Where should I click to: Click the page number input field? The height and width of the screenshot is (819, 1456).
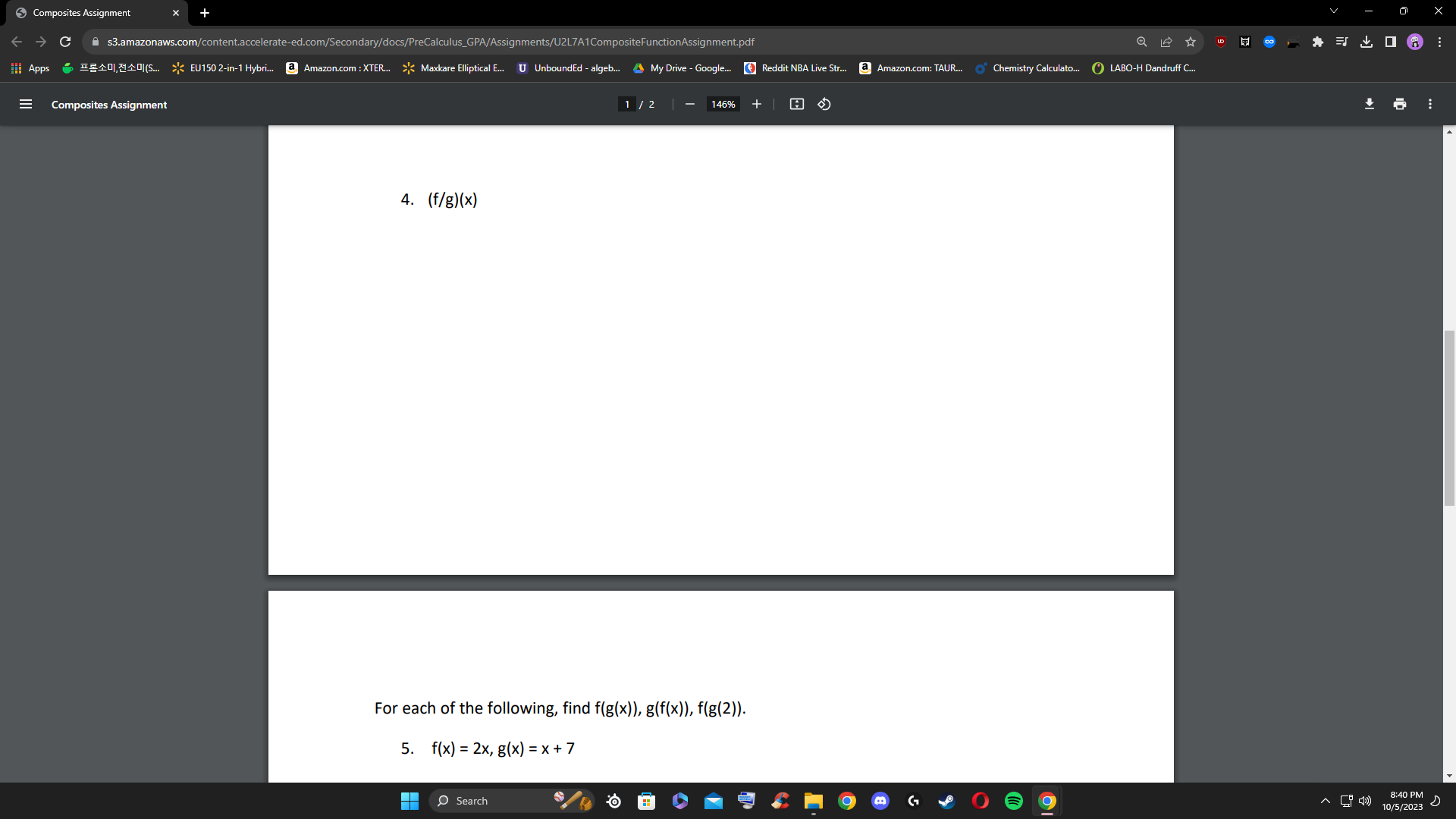click(x=627, y=104)
